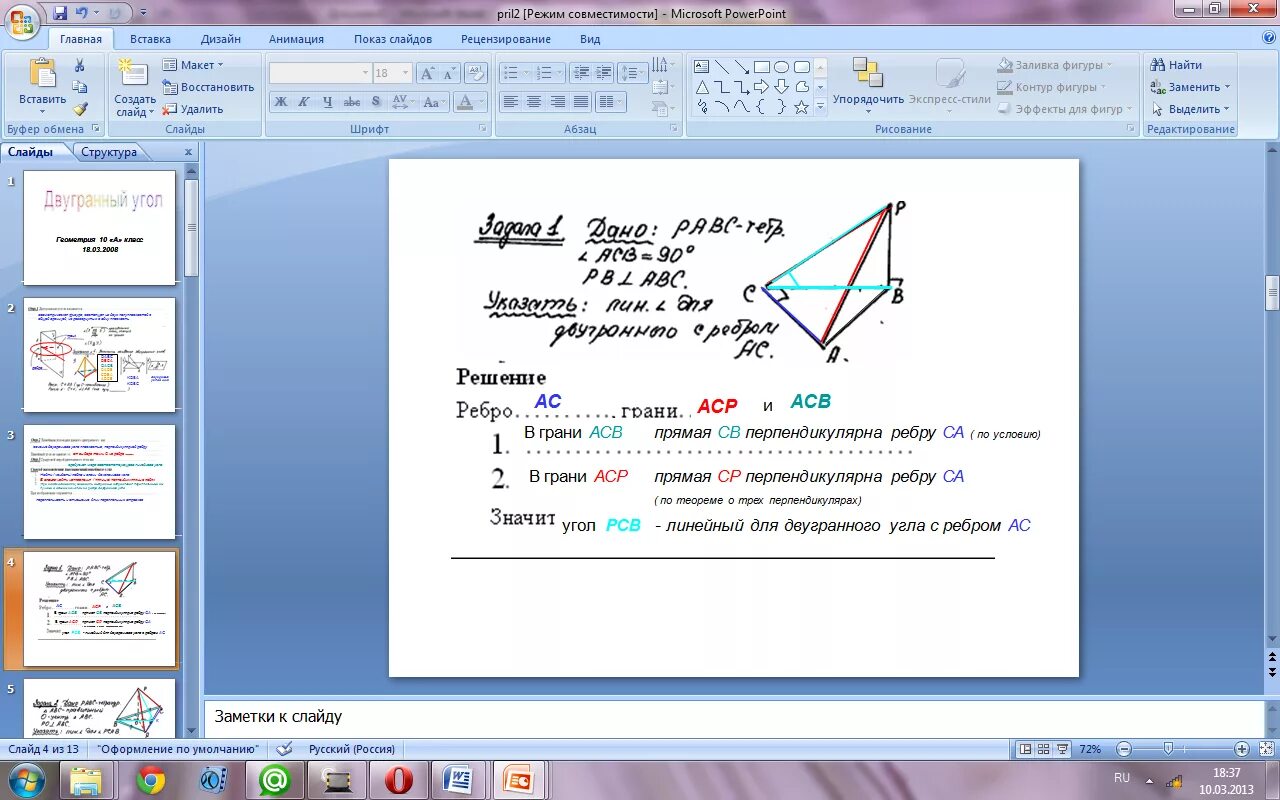Open the Анимация ribbon tab

[296, 39]
